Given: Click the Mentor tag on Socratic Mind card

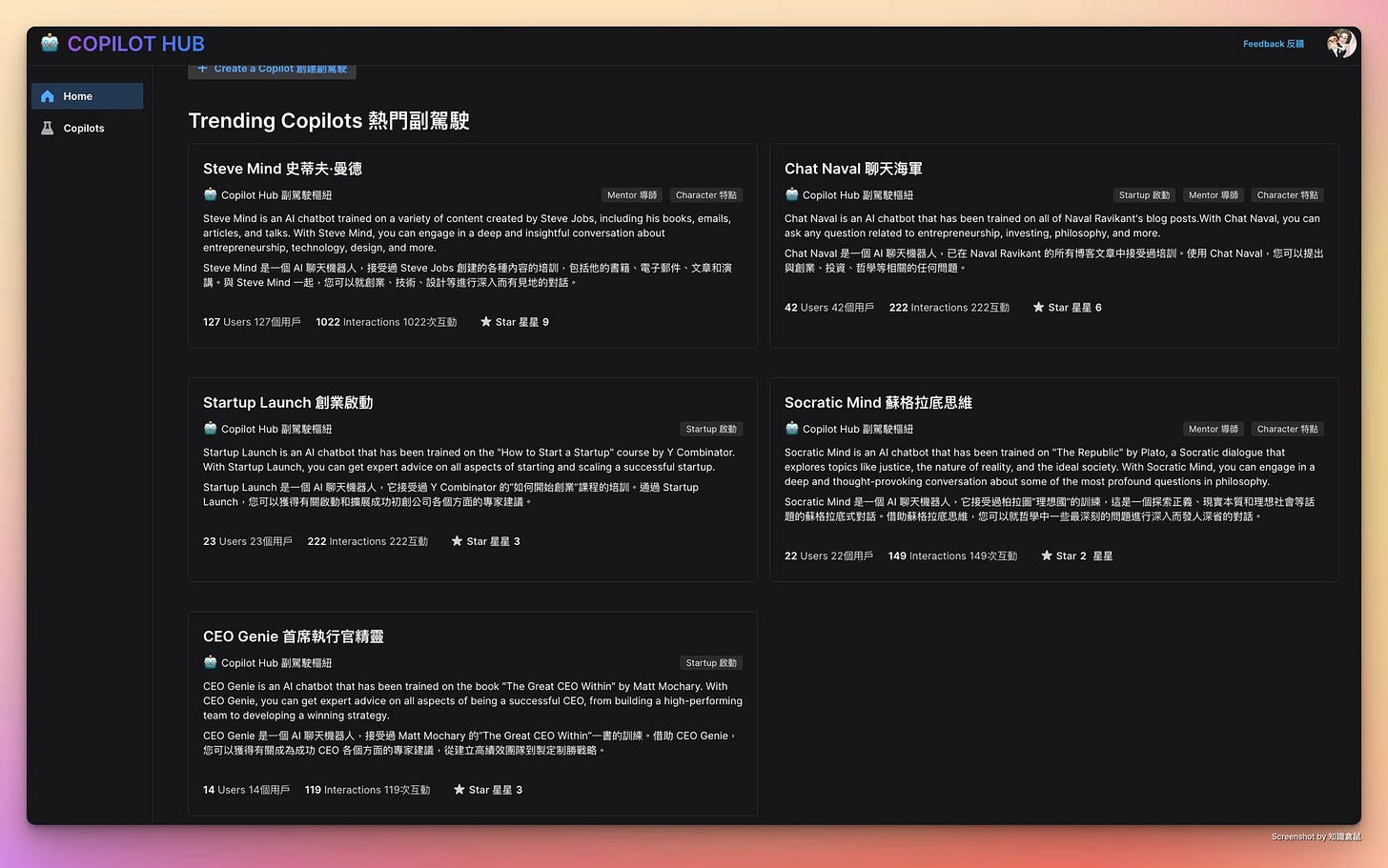Looking at the screenshot, I should (1214, 430).
